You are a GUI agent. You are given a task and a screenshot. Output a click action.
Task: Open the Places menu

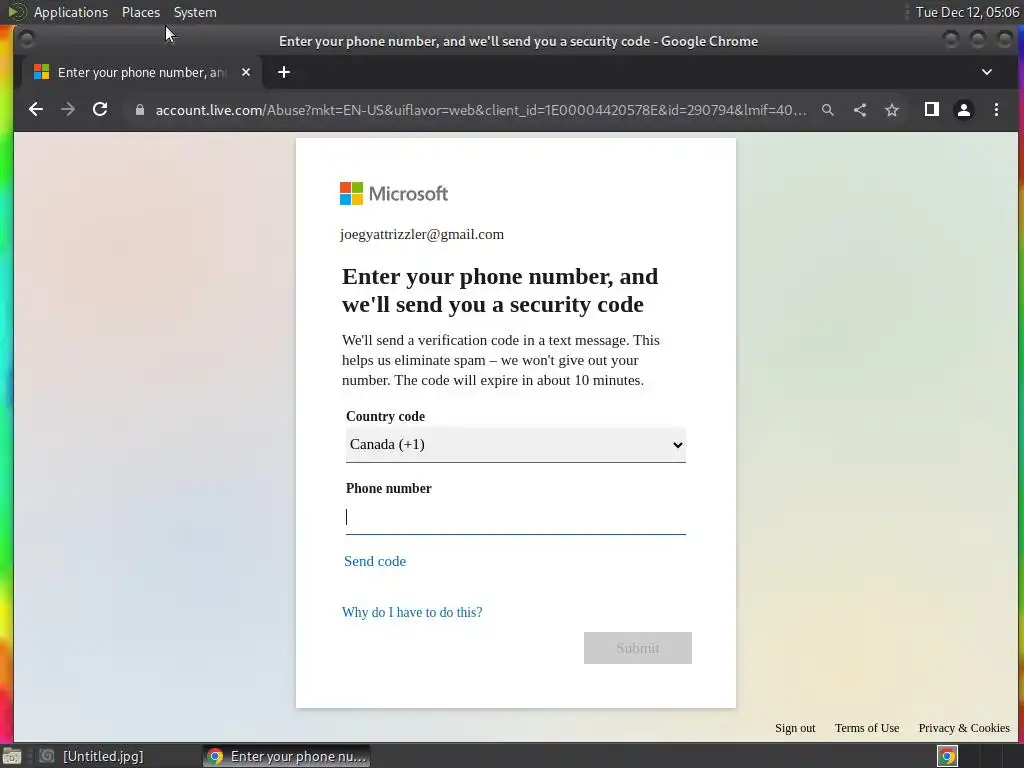coord(141,12)
